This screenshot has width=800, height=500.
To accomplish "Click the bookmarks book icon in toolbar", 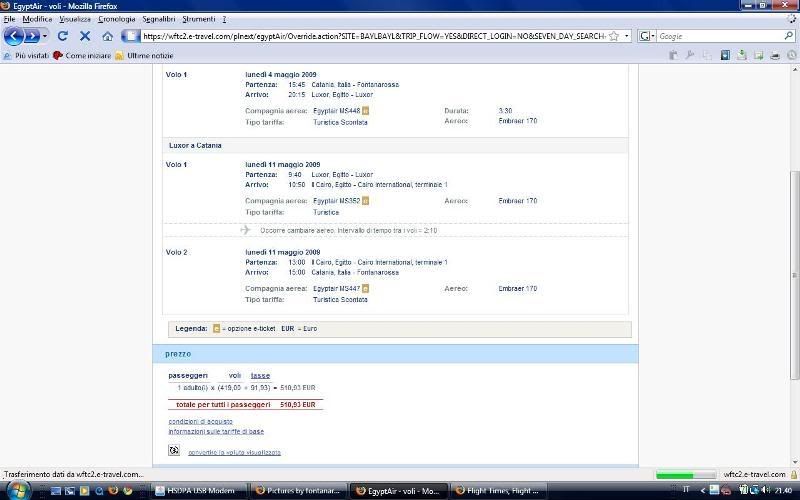I will 725,55.
